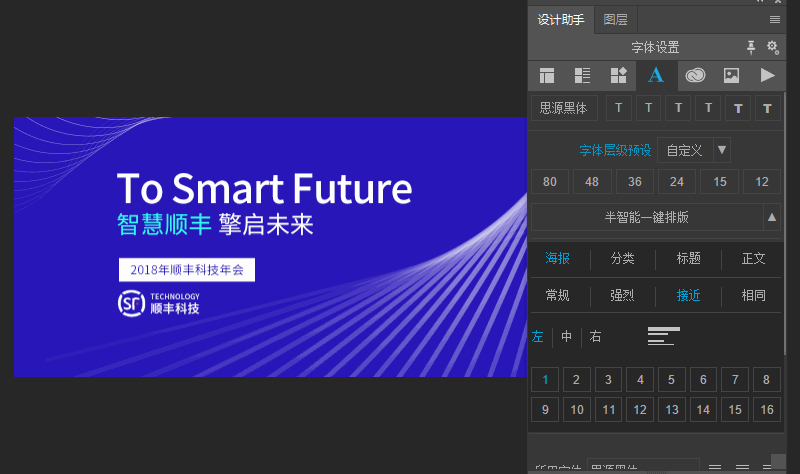
Task: Choose layout preset 13
Action: coord(671,410)
